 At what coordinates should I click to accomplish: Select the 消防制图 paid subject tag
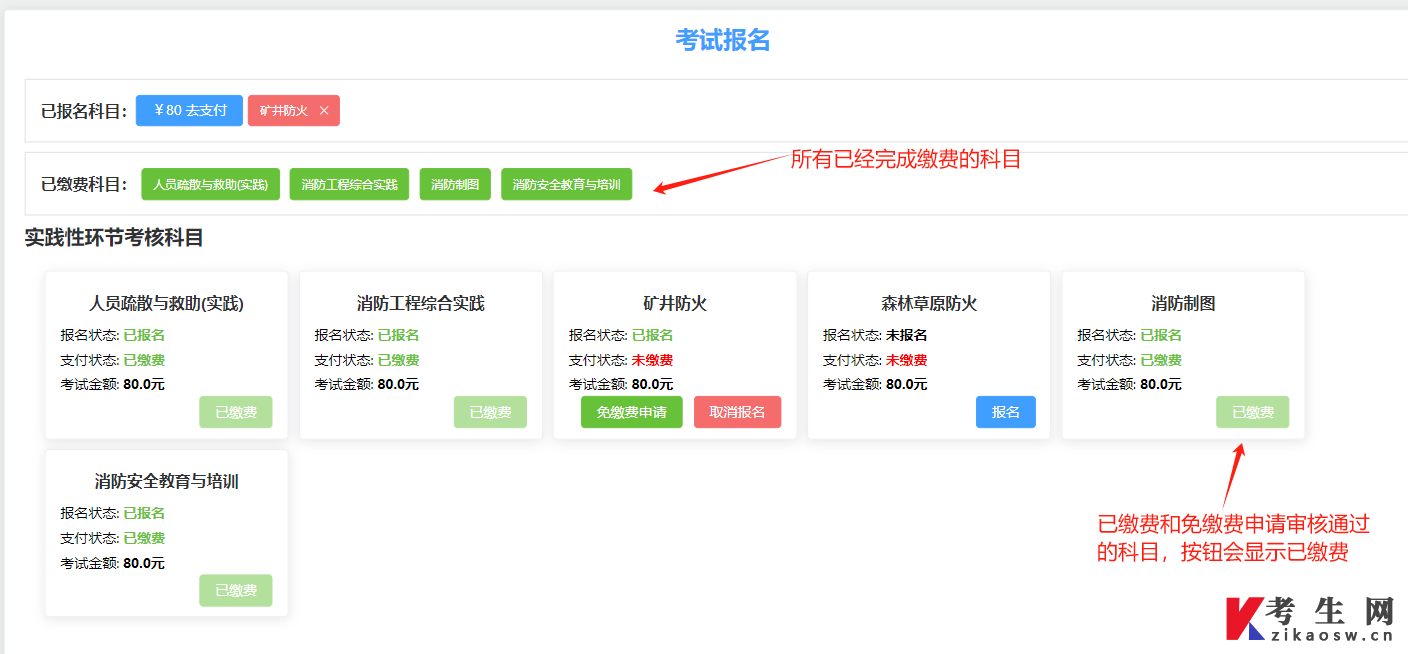point(455,184)
